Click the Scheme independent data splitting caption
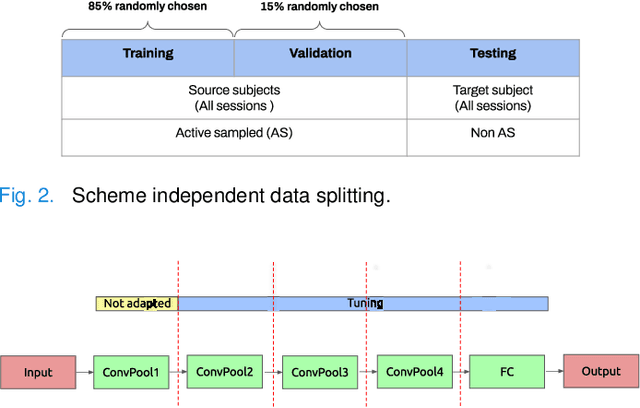640x408 pixels. (x=229, y=196)
